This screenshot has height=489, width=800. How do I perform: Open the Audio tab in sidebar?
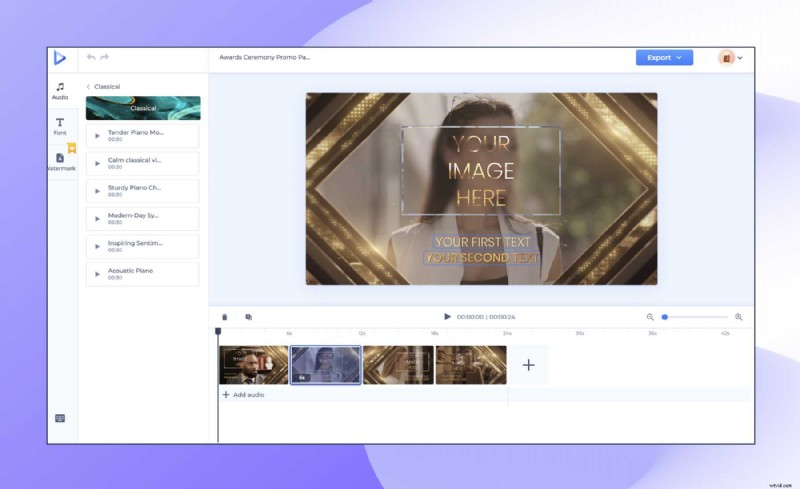pyautogui.click(x=60, y=91)
